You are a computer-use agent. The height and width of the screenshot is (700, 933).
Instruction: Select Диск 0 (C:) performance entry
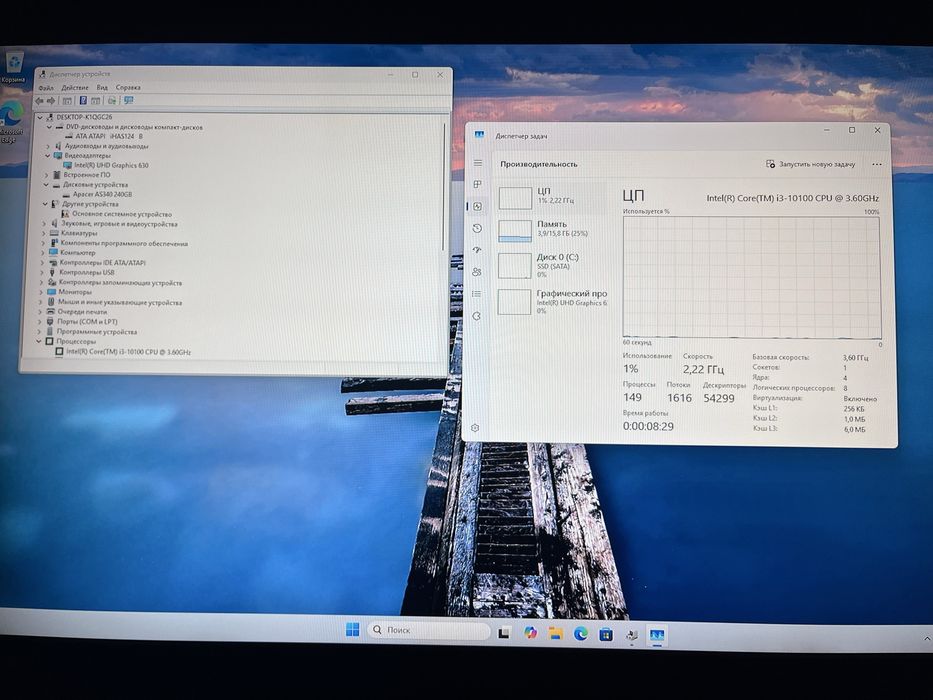pyautogui.click(x=552, y=265)
